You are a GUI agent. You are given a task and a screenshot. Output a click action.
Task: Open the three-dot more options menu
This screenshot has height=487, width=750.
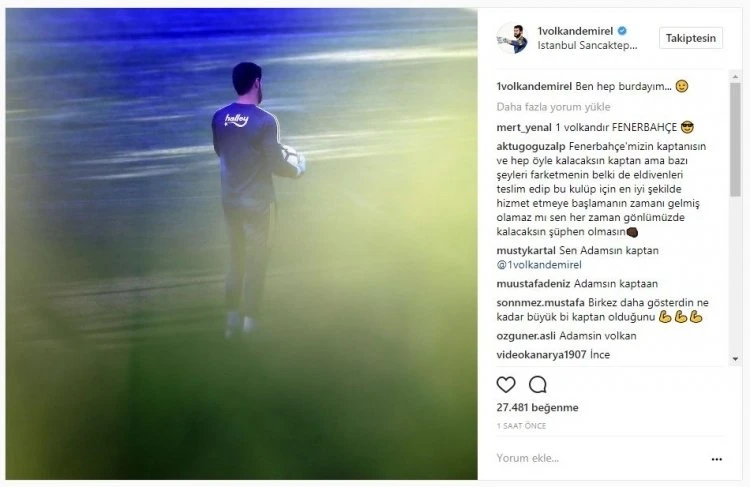pos(717,459)
